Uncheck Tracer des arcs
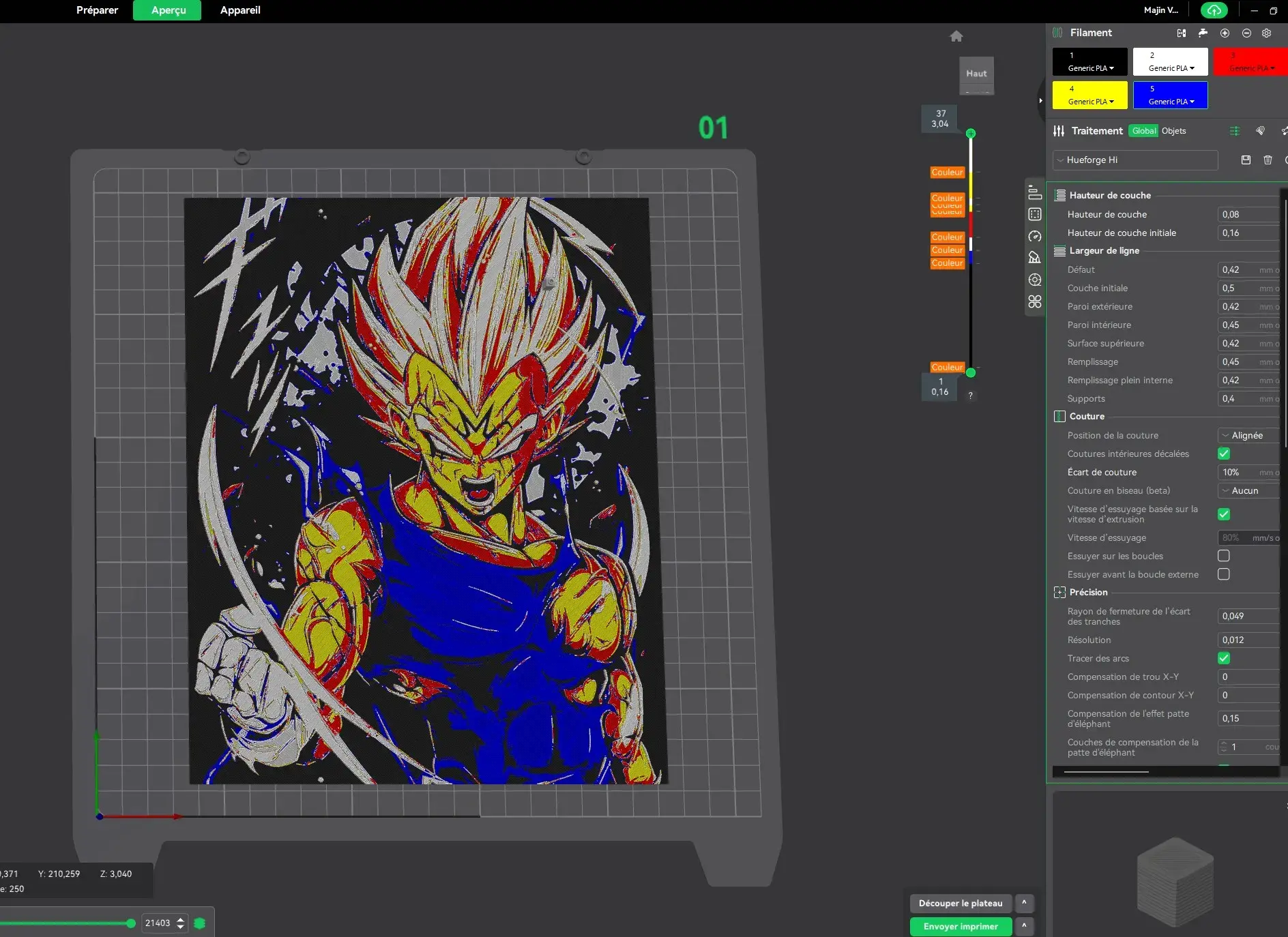The width and height of the screenshot is (1288, 937). 1224,658
